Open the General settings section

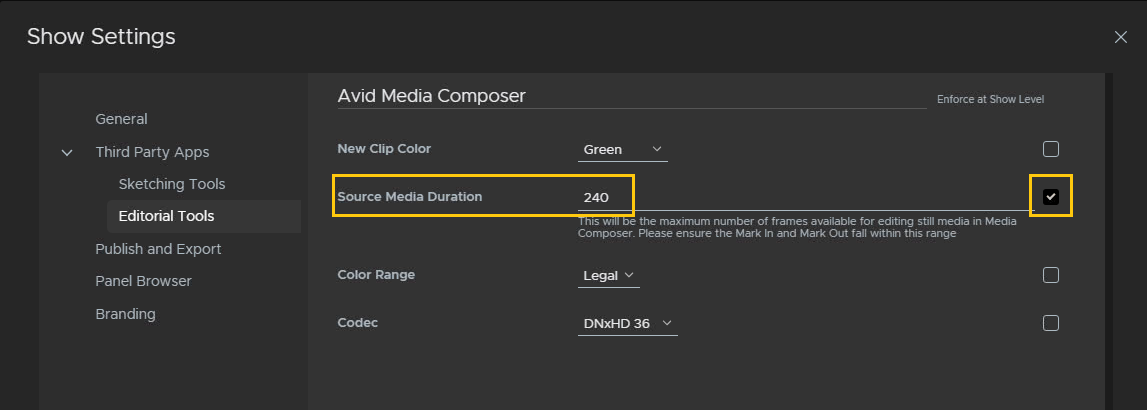(121, 119)
